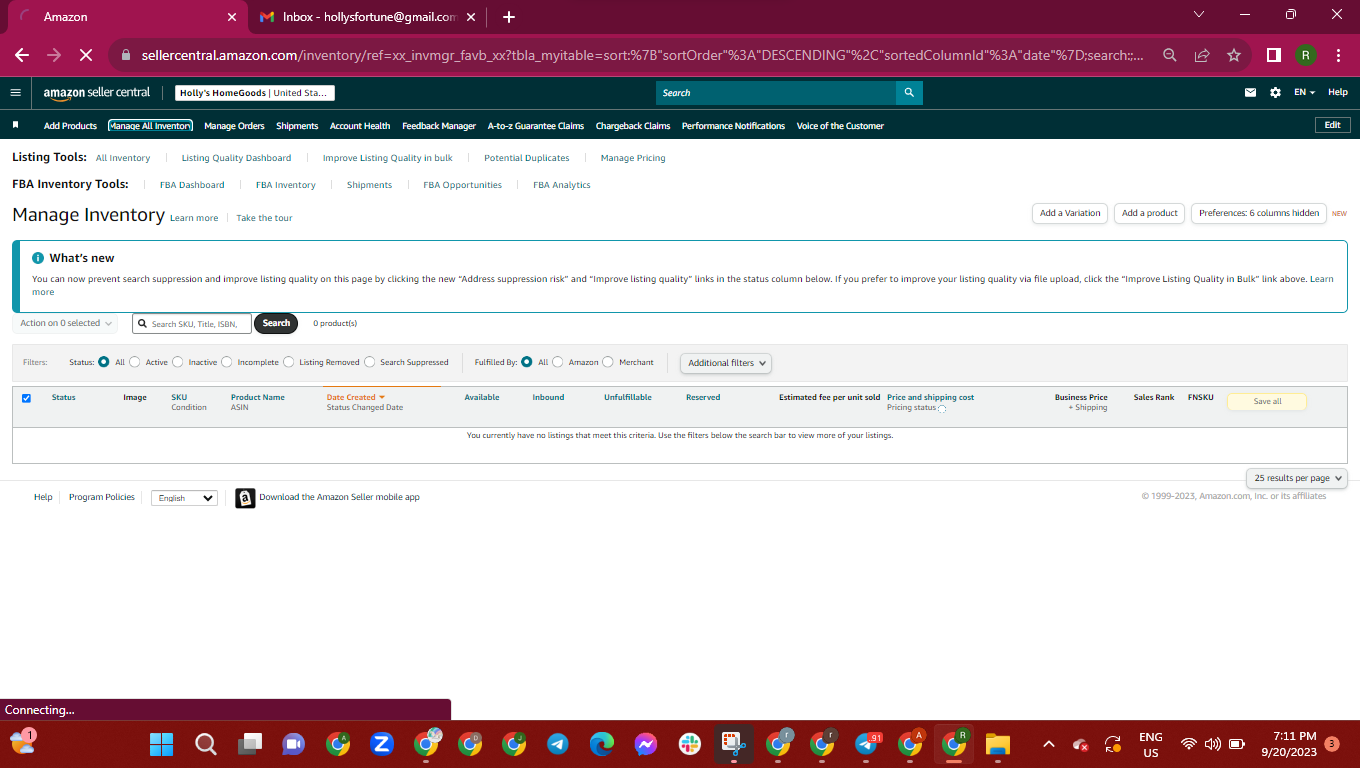Click the zoom magnifier icon in address bar

pos(1168,56)
